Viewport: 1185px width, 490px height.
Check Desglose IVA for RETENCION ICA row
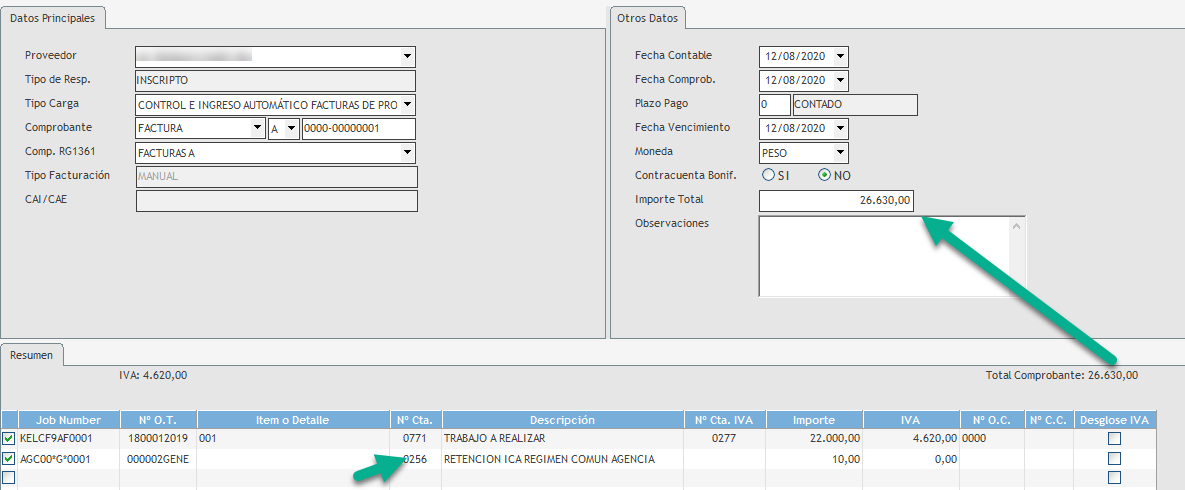1114,459
